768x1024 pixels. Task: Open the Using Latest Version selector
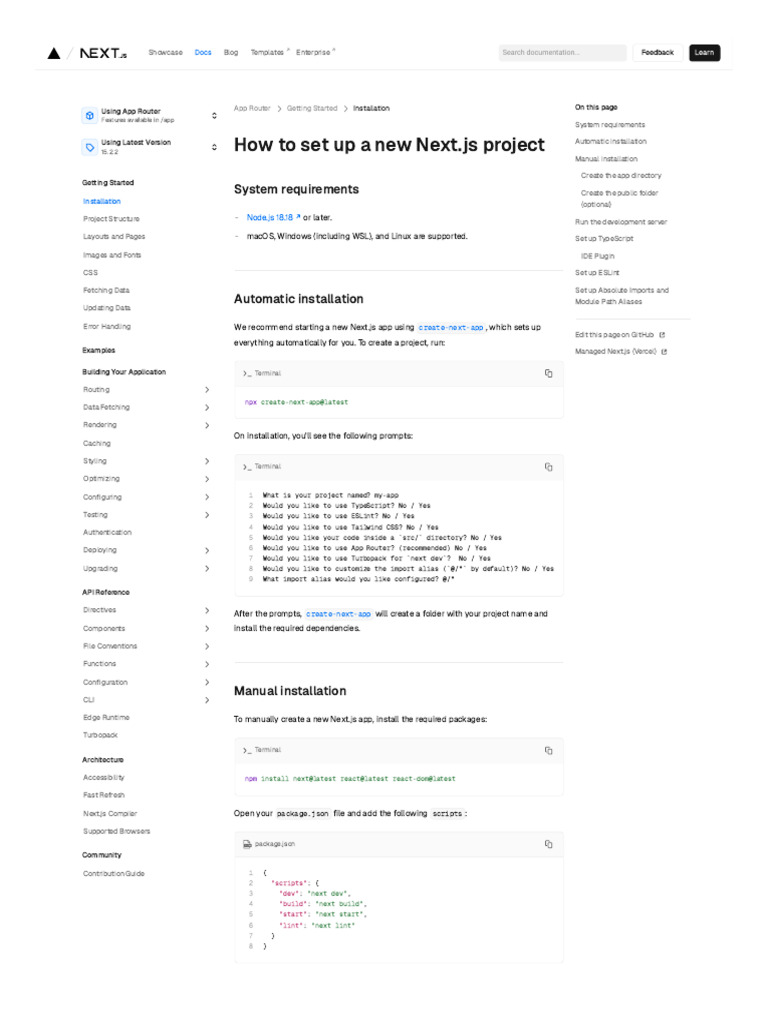150,147
